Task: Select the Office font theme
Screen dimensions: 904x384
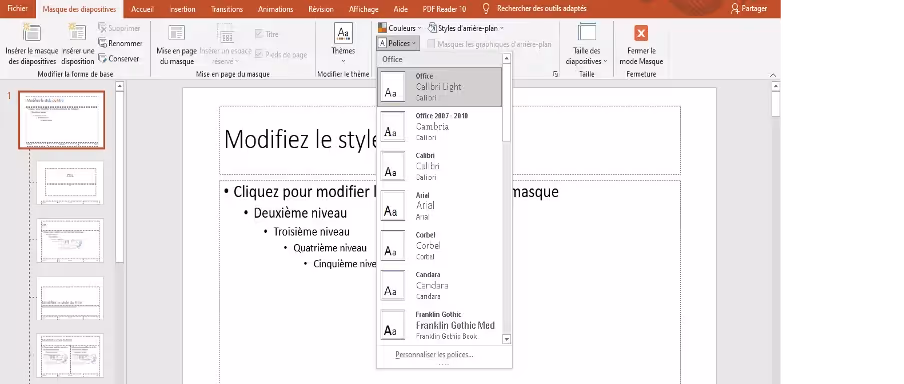Action: pyautogui.click(x=439, y=87)
